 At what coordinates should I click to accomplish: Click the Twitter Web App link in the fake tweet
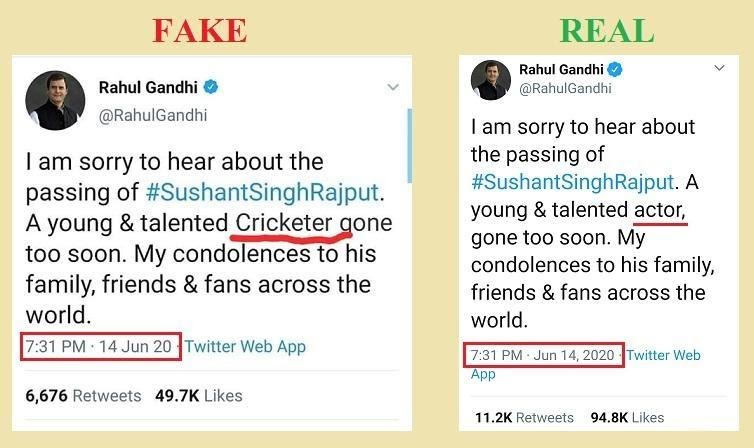[245, 347]
